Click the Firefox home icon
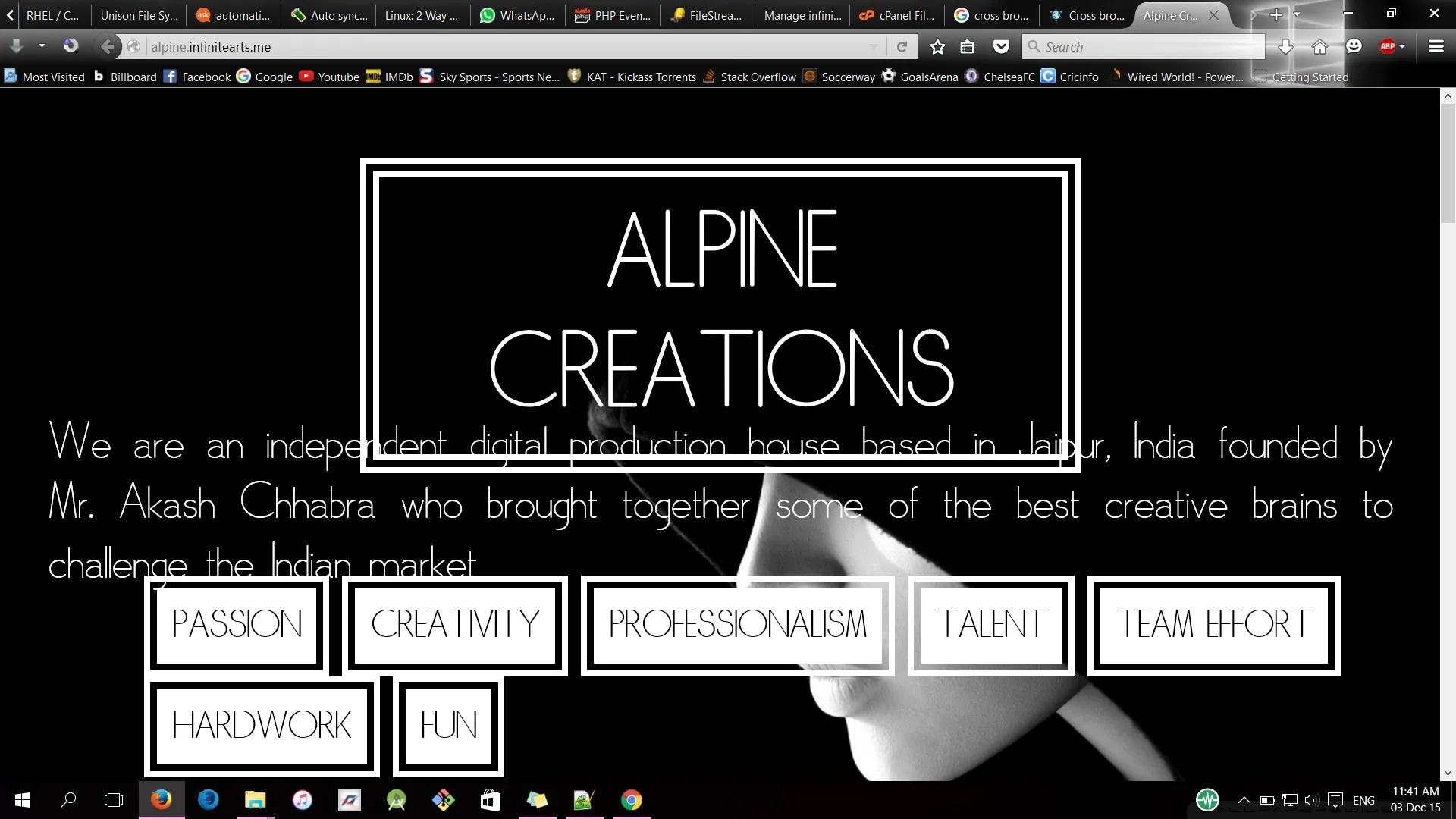Viewport: 1456px width, 819px height. [1319, 47]
